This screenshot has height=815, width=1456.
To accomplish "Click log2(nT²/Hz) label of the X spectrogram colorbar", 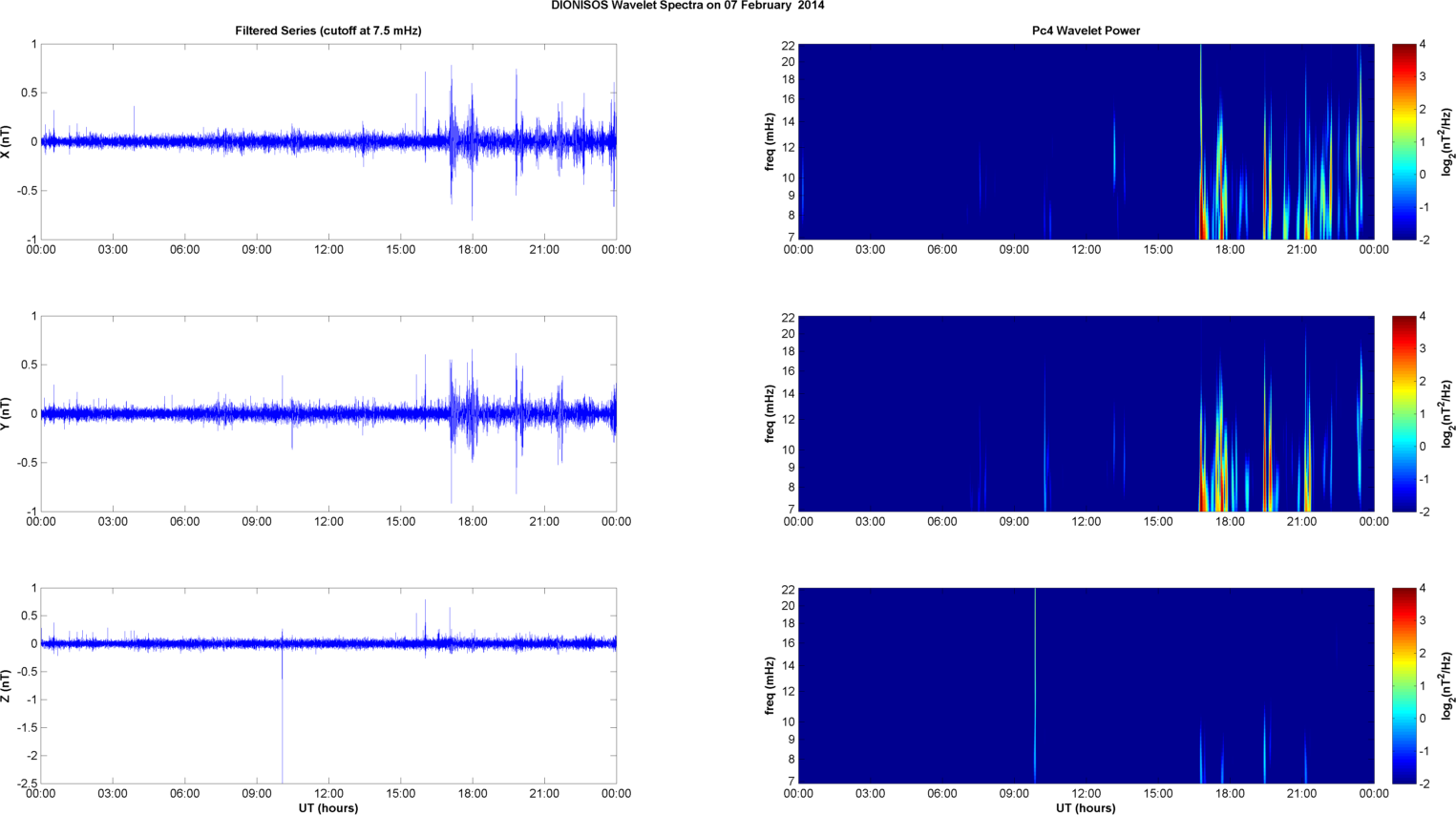I will coord(1447,141).
